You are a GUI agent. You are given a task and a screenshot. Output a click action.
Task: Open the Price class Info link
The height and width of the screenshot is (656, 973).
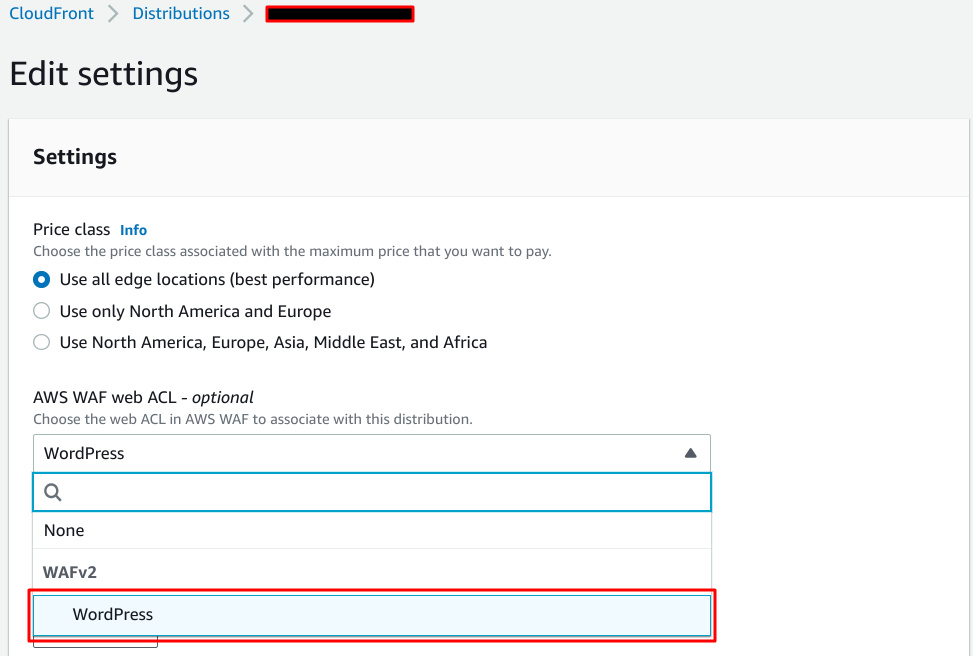click(133, 230)
